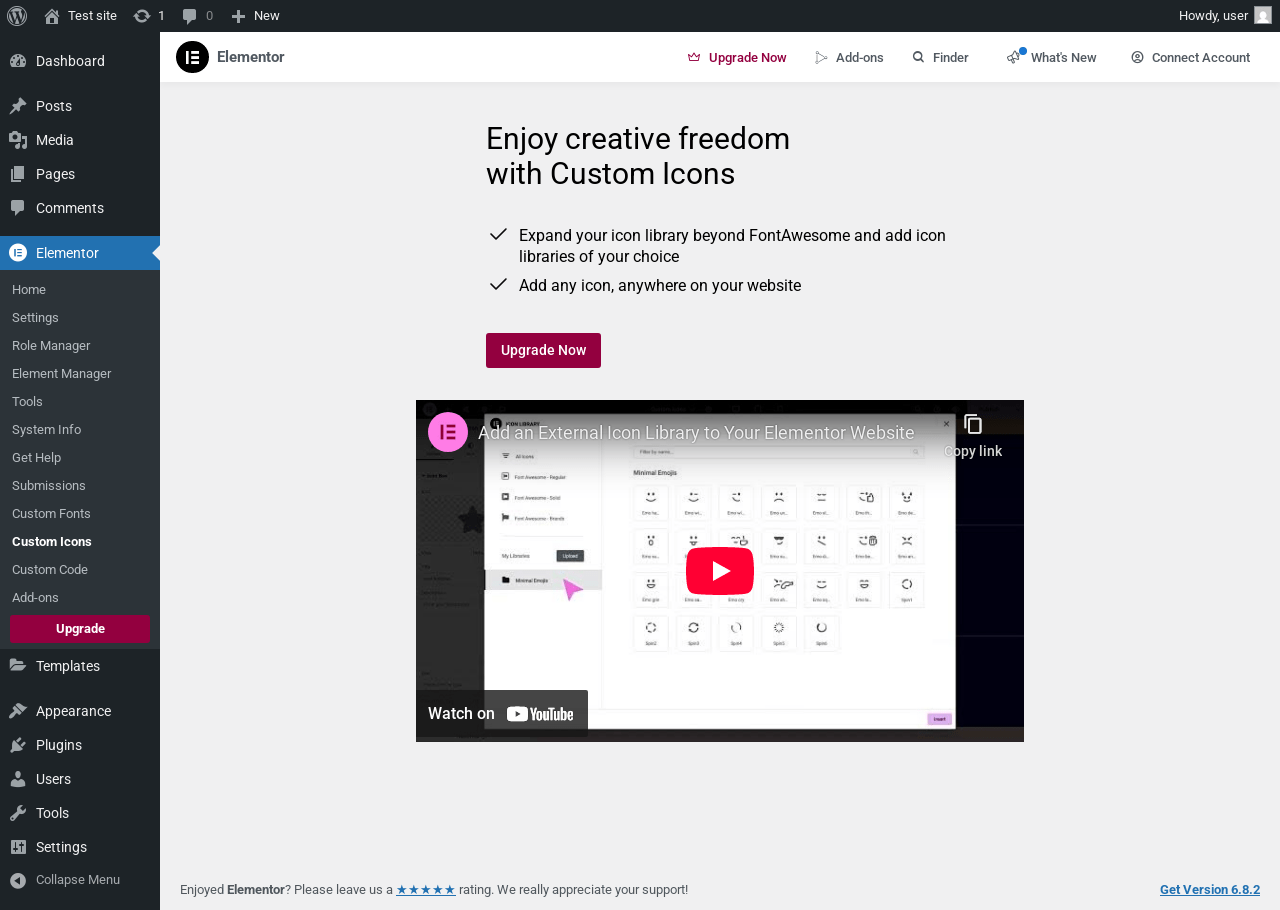
Task: Open the comments bubble in admin bar
Action: (x=190, y=16)
